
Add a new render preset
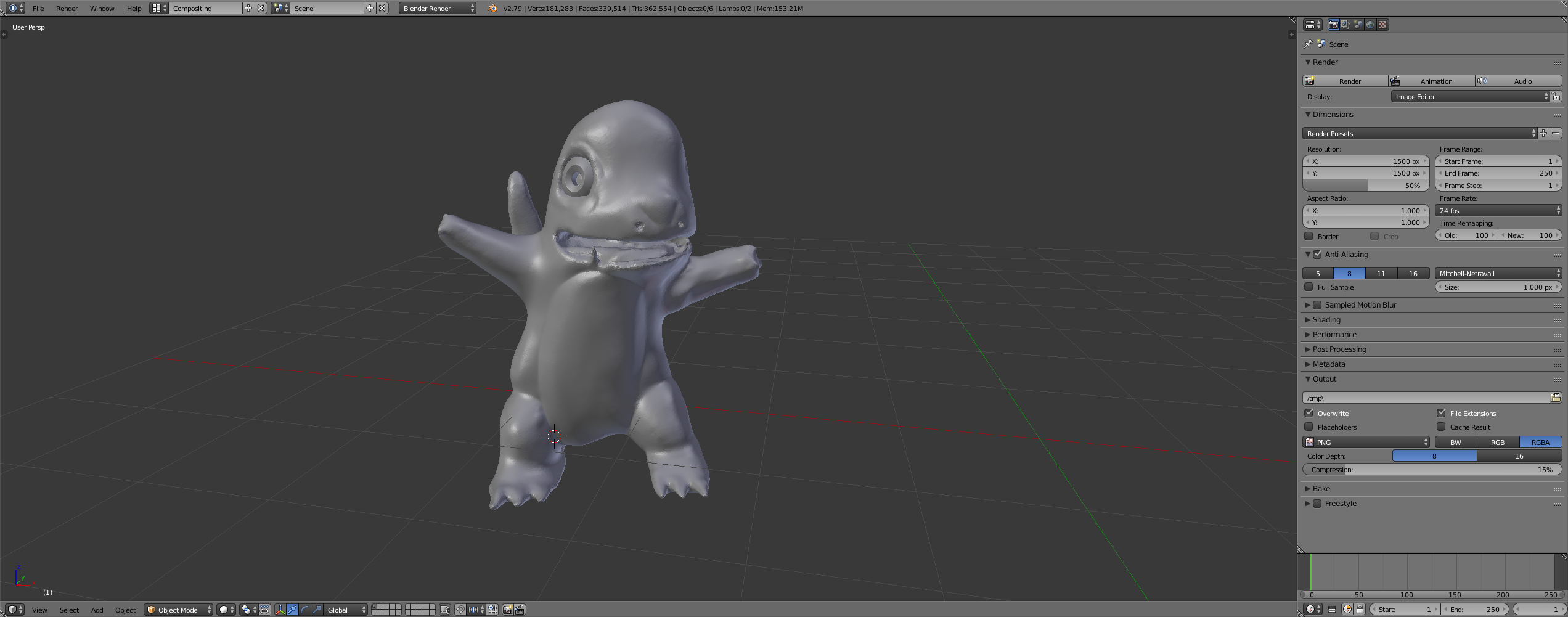1543,134
